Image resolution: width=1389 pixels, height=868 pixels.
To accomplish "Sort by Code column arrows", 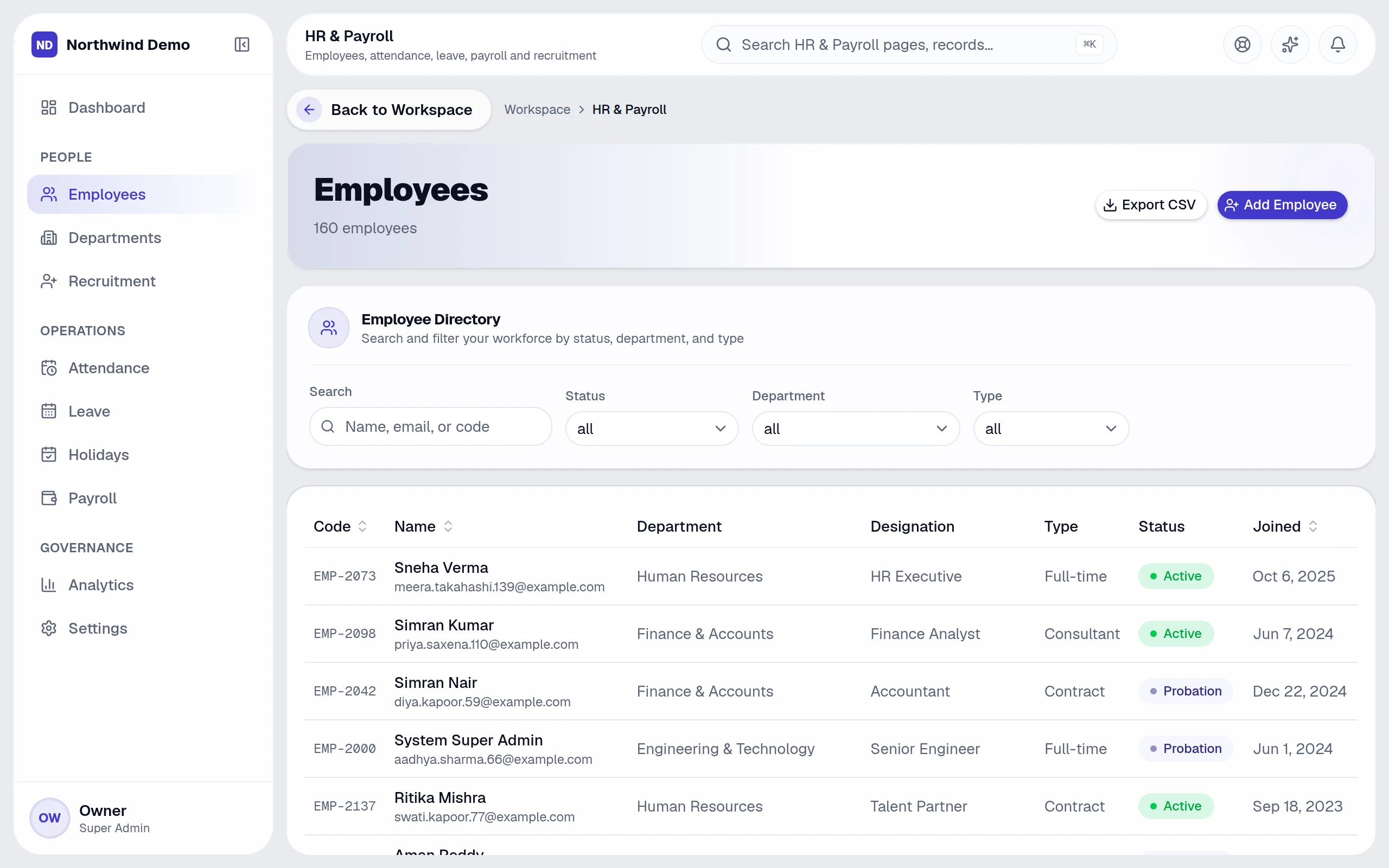I will point(362,526).
